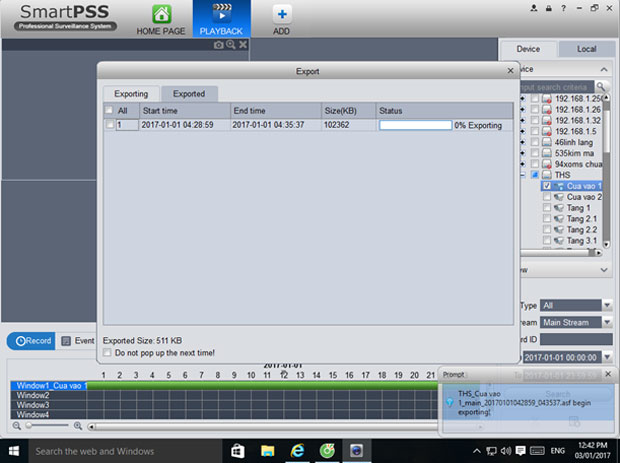Check the Tang 2.2 camera
The height and width of the screenshot is (463, 620).
547,229
